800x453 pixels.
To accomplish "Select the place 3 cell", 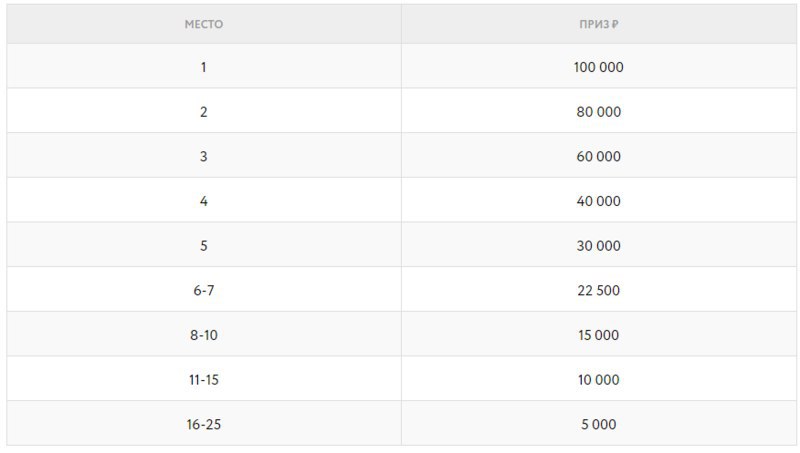I will [204, 156].
